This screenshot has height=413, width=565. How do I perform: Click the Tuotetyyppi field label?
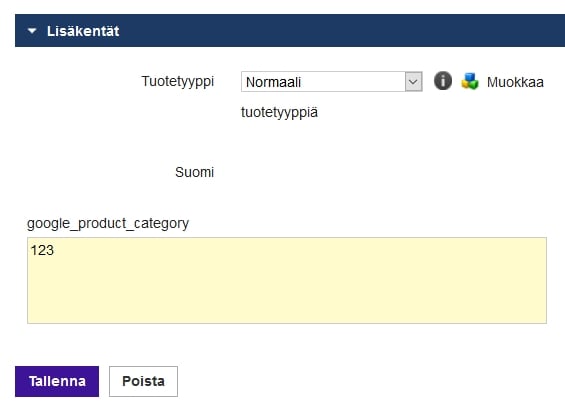click(x=178, y=81)
